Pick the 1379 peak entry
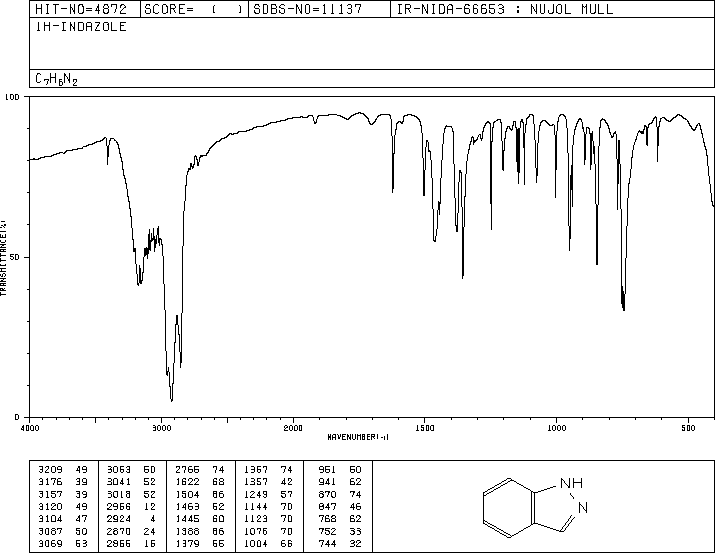 click(187, 543)
